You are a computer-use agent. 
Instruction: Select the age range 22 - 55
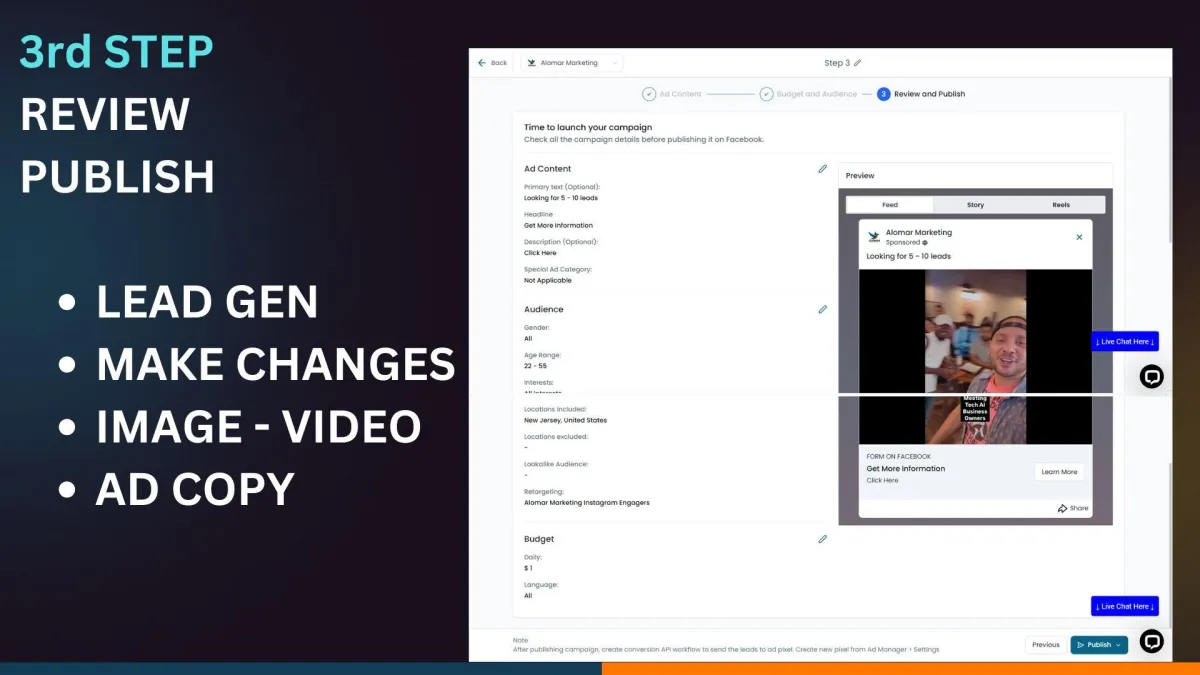(x=535, y=366)
